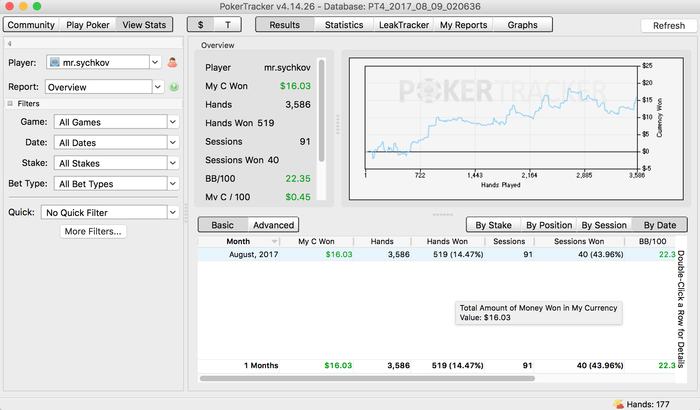Image resolution: width=700 pixels, height=410 pixels.
Task: Open the Player dropdown
Action: 155,62
